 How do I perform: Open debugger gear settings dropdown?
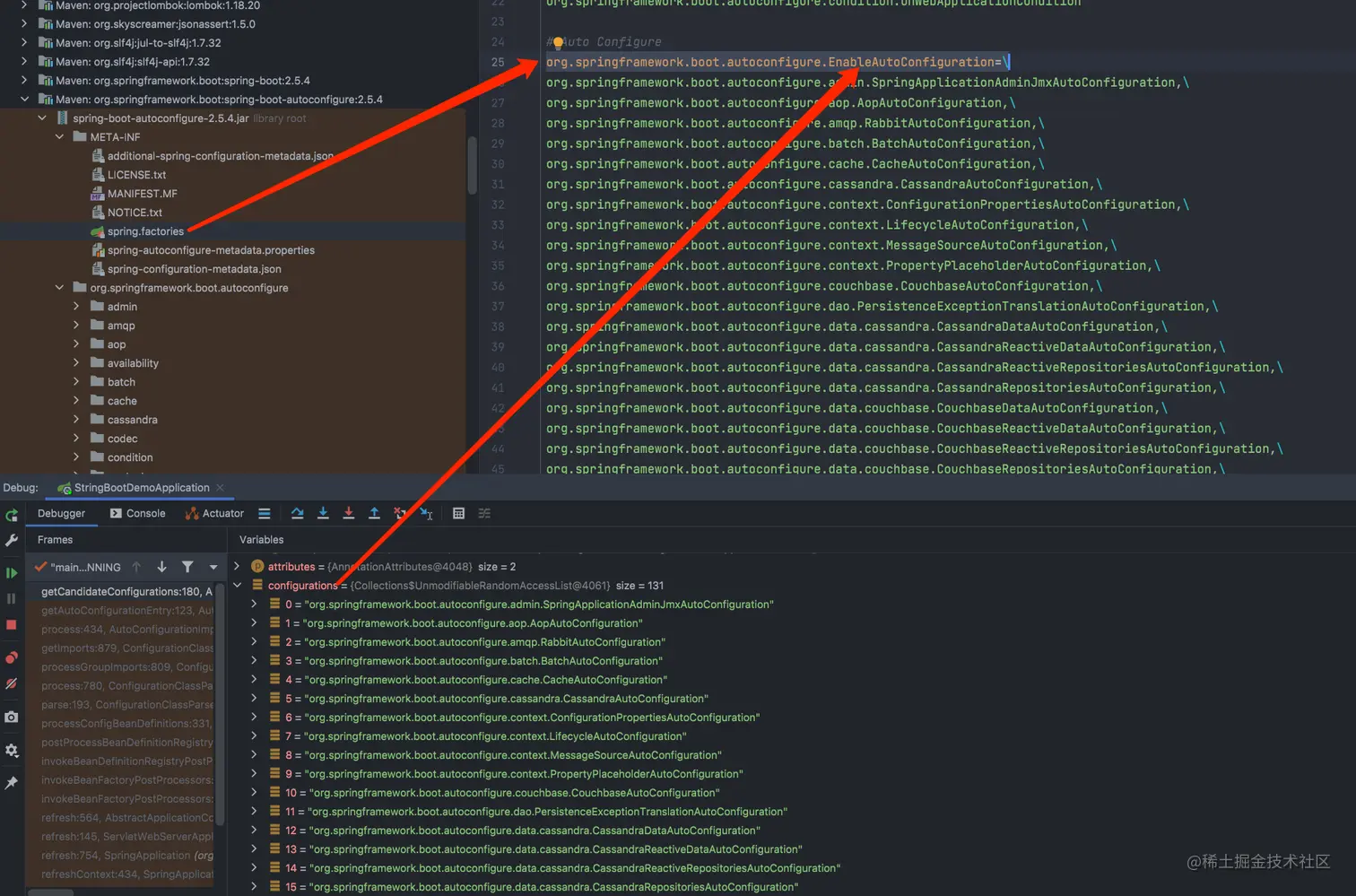pyautogui.click(x=12, y=750)
